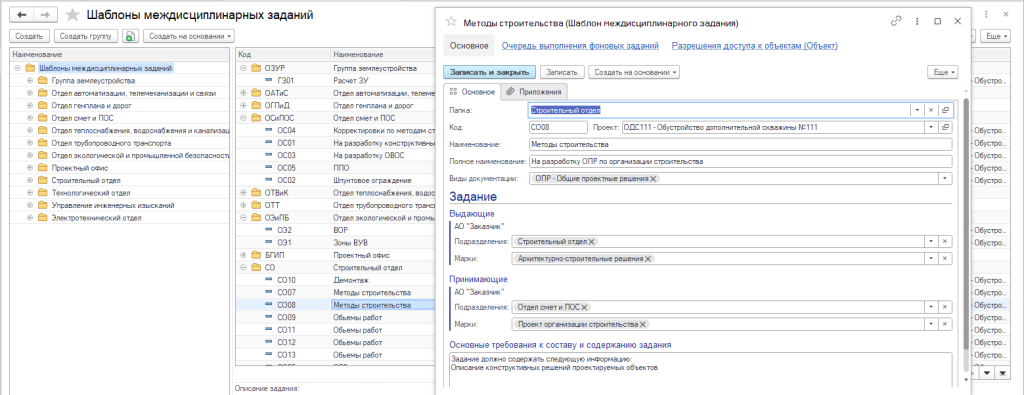Remove the Проект организации строительства tag
This screenshot has height=395, width=1024.
pyautogui.click(x=643, y=324)
